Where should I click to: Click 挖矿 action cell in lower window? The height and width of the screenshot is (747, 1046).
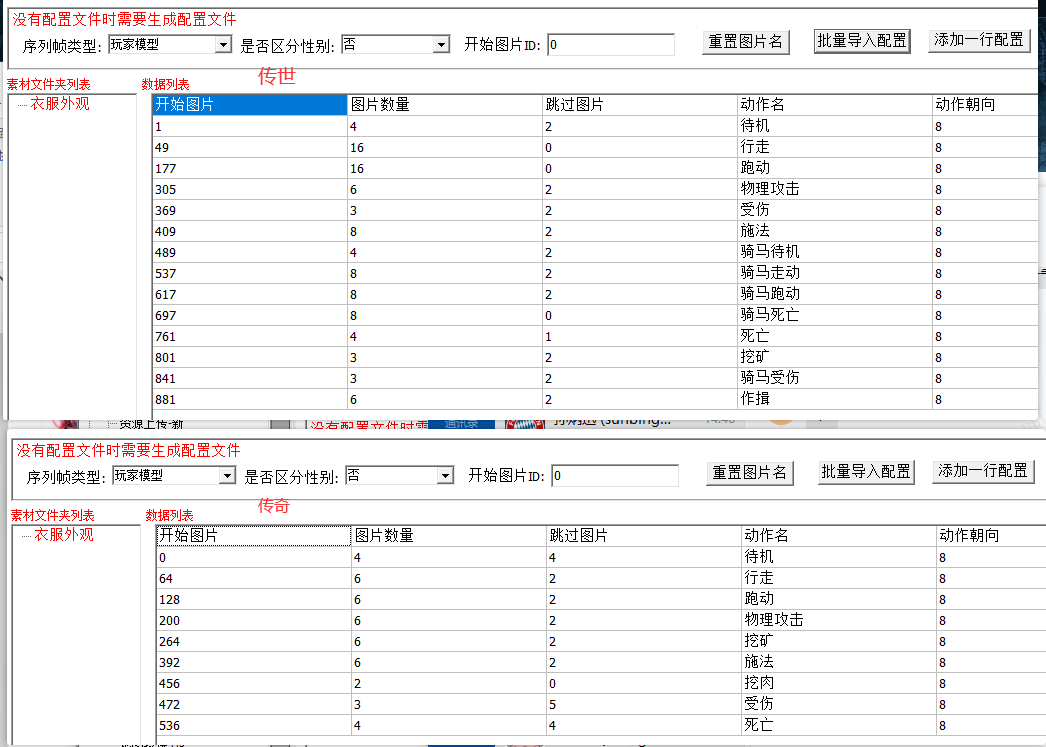pos(839,641)
